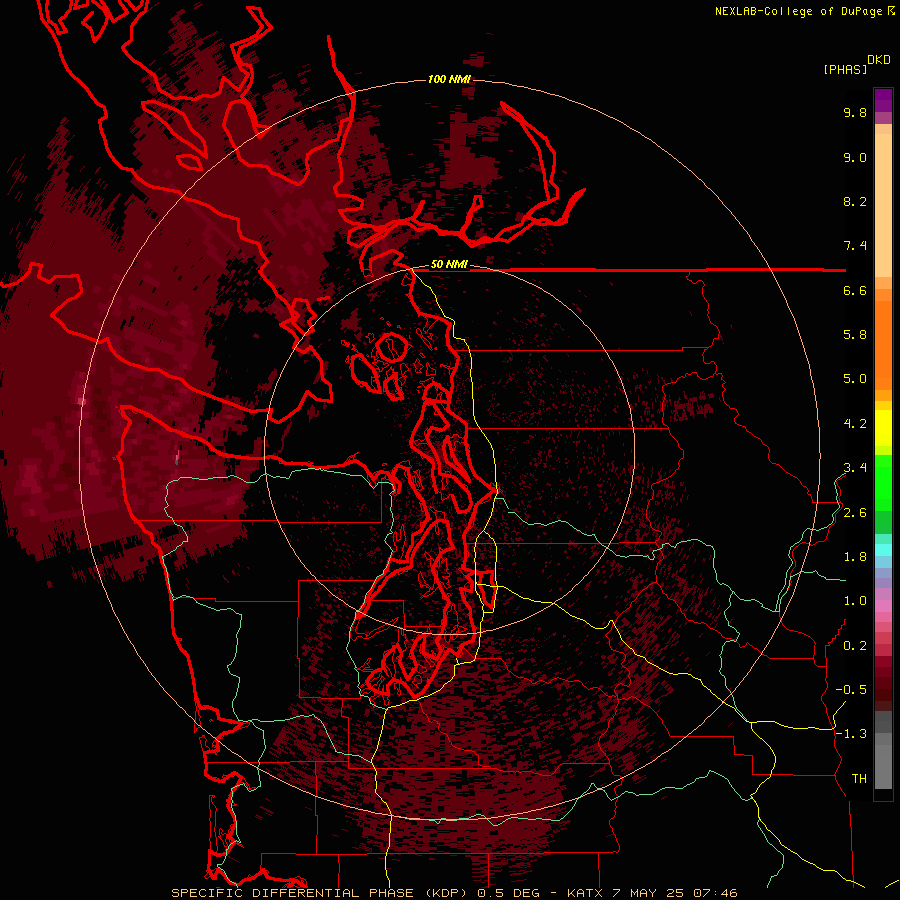Click the 2.6 scale value
Screen dimensions: 900x900
(855, 513)
